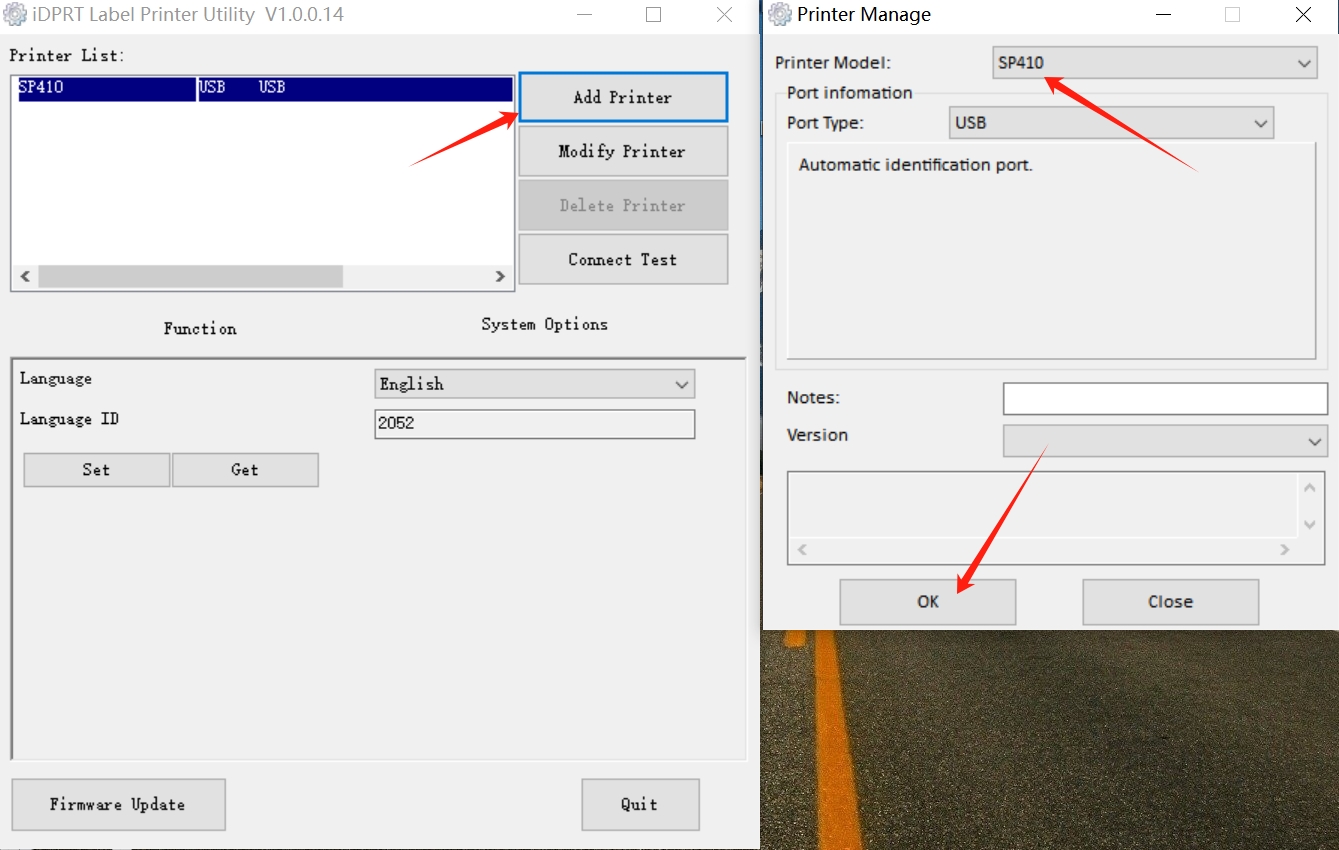Open the Port Type dropdown
Viewport: 1339px width, 850px height.
1110,123
